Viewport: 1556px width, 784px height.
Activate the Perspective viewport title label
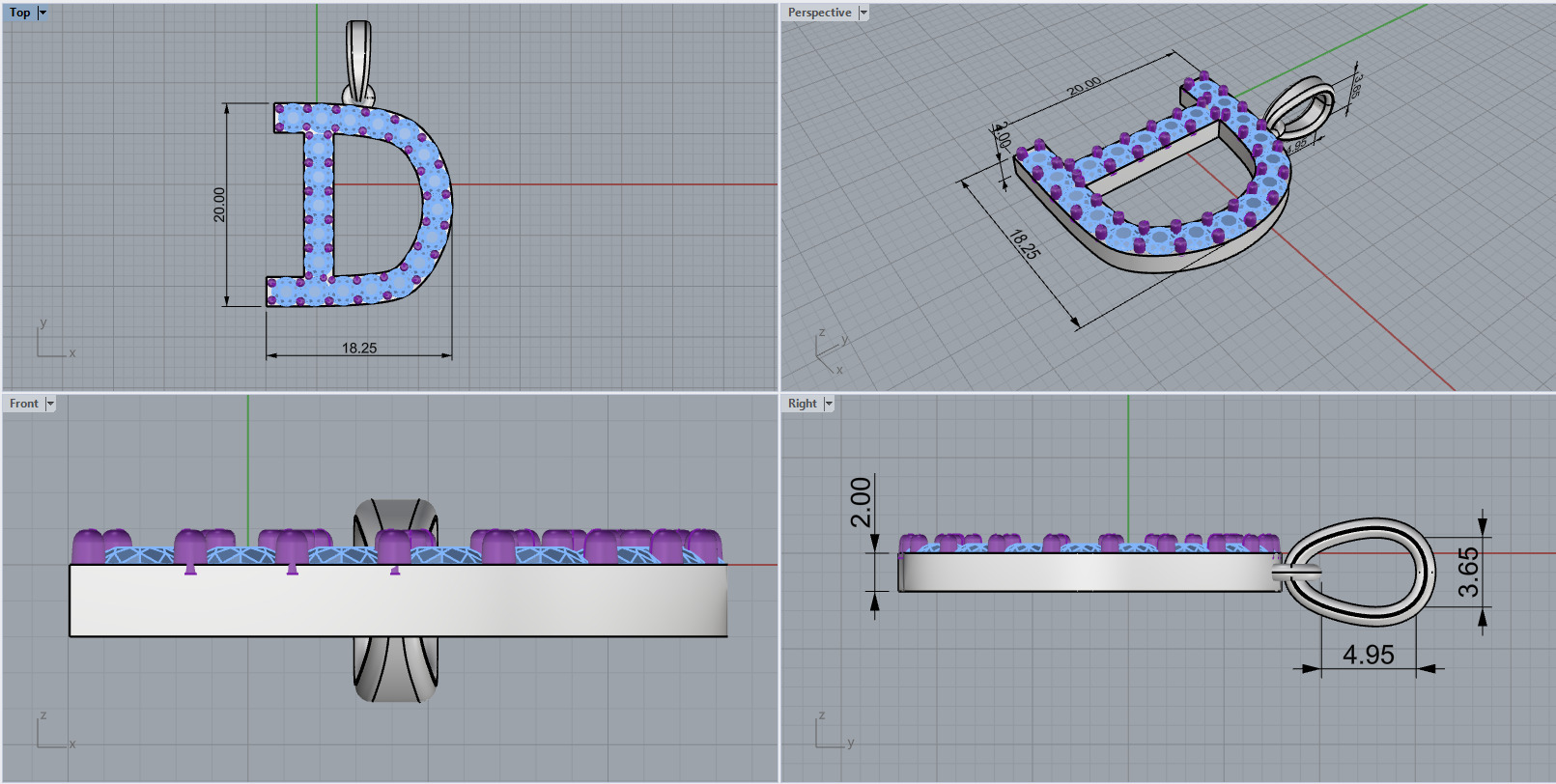819,13
